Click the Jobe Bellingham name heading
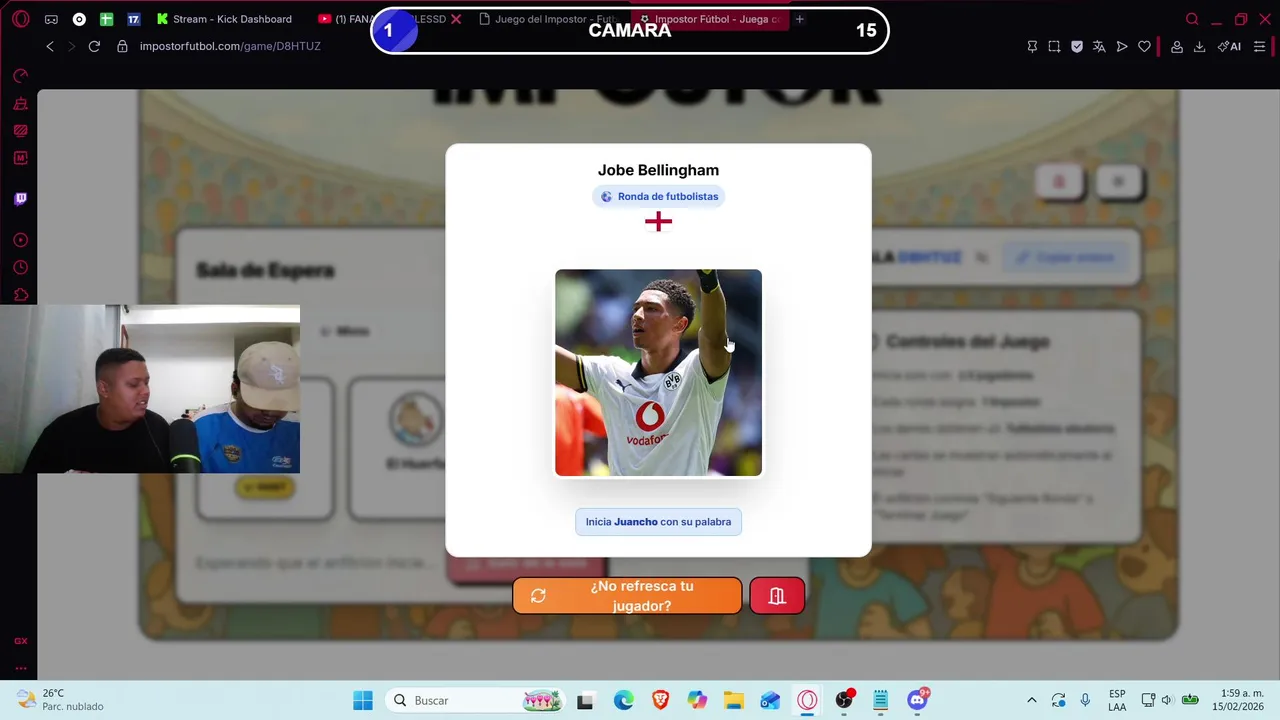This screenshot has height=720, width=1280. [x=658, y=170]
